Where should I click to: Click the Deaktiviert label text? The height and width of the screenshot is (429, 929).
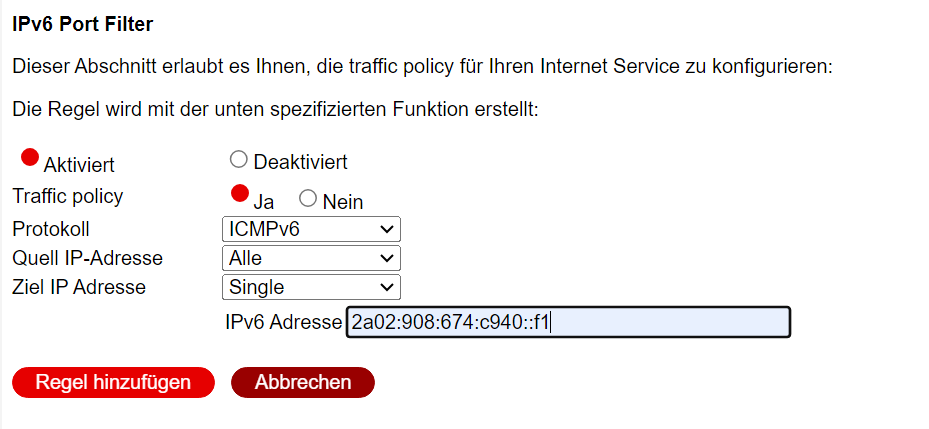(x=300, y=162)
